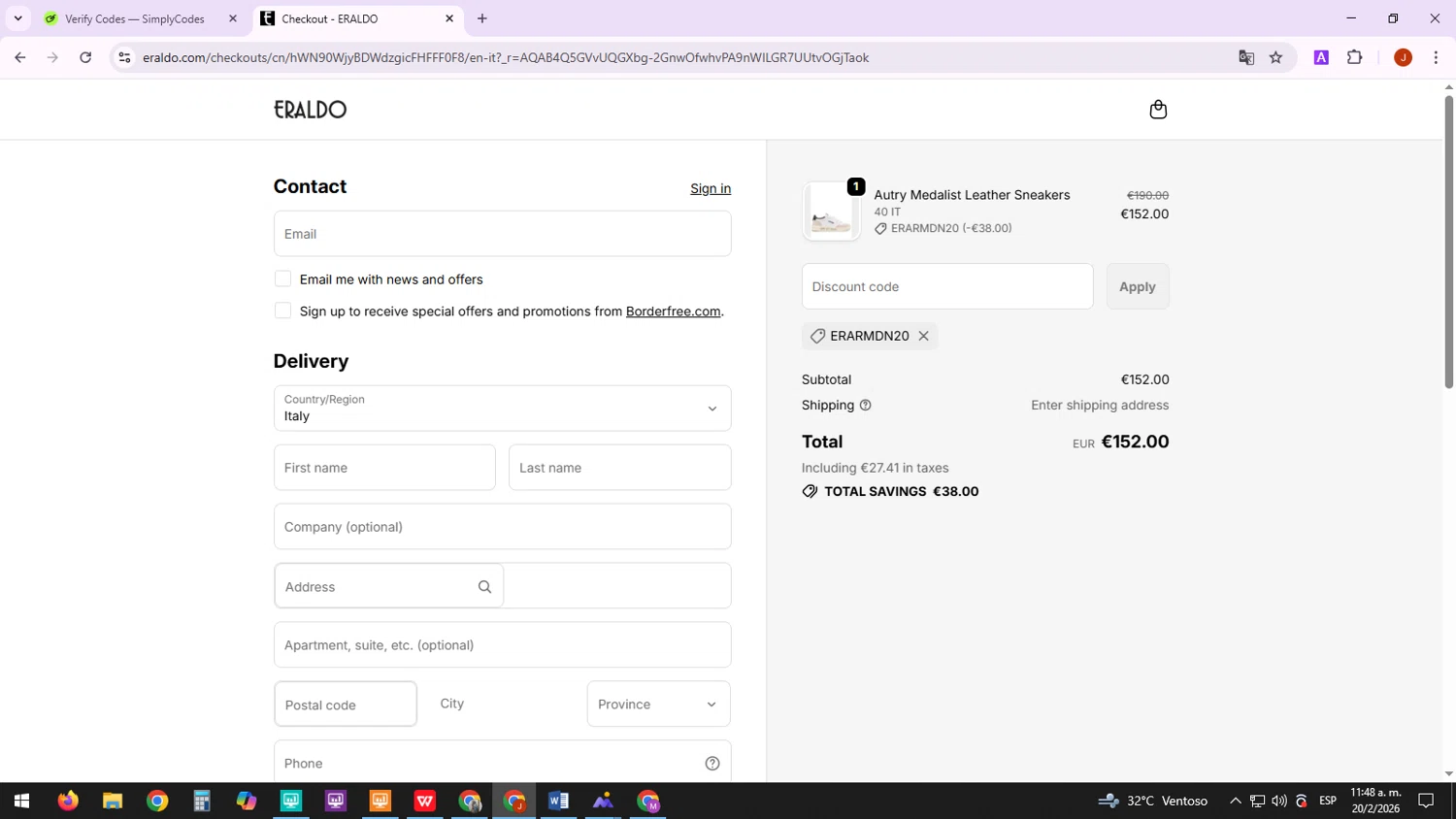1456x819 pixels.
Task: Check the Borderfree special offers signup box
Action: pyautogui.click(x=282, y=311)
